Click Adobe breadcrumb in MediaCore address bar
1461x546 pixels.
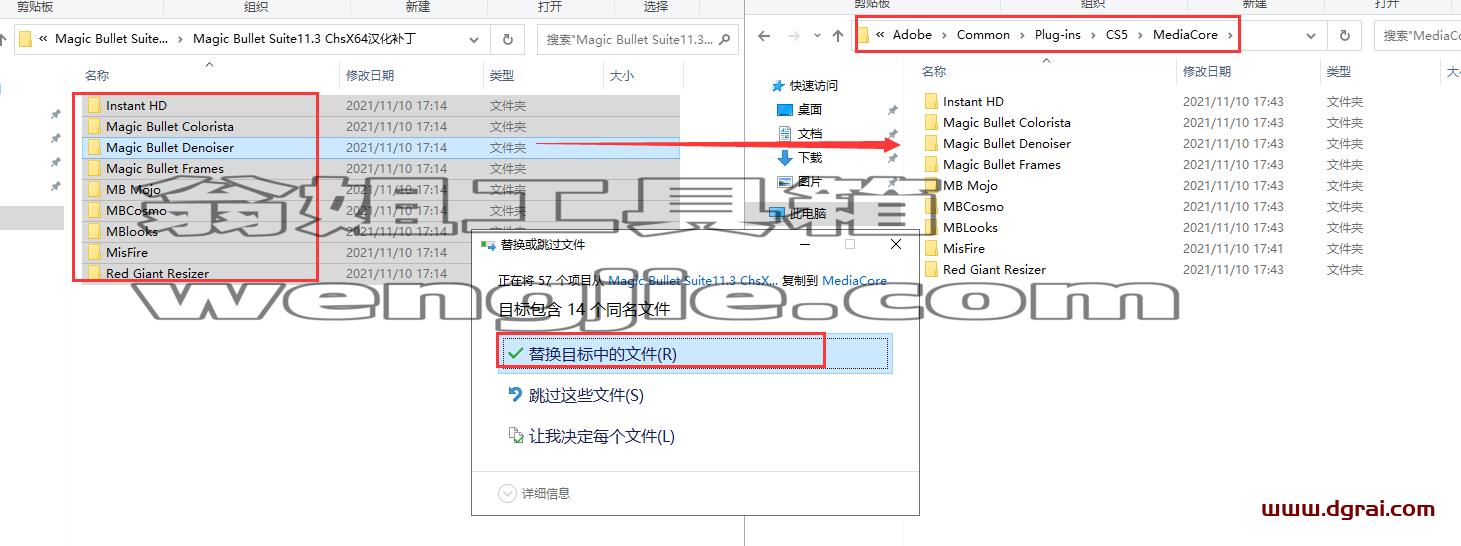point(912,35)
